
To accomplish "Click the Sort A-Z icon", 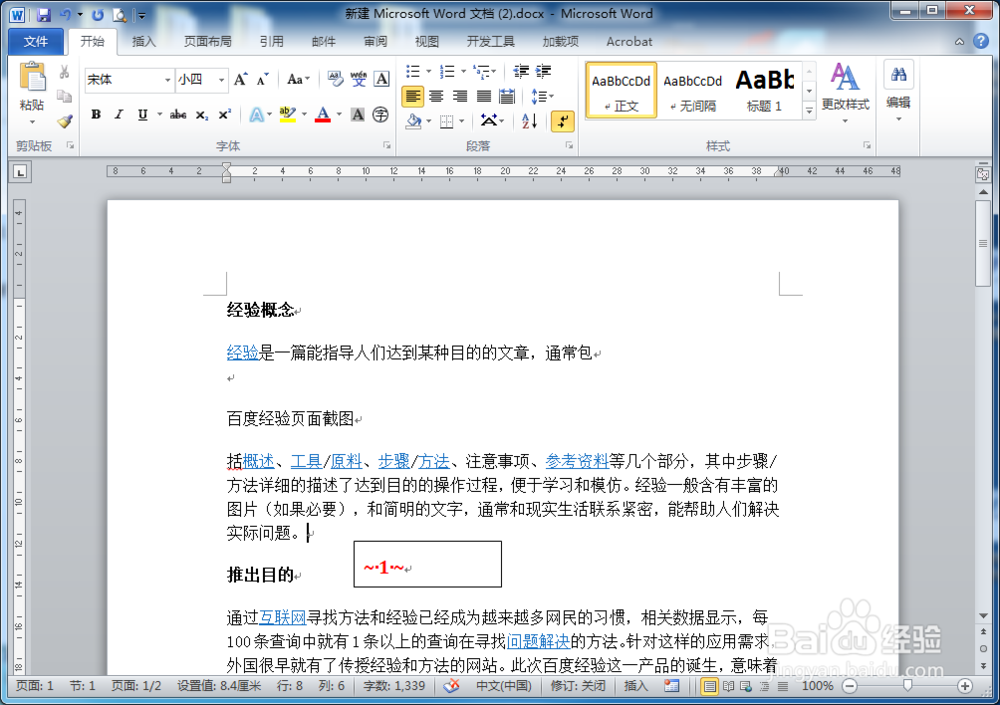I will point(529,121).
